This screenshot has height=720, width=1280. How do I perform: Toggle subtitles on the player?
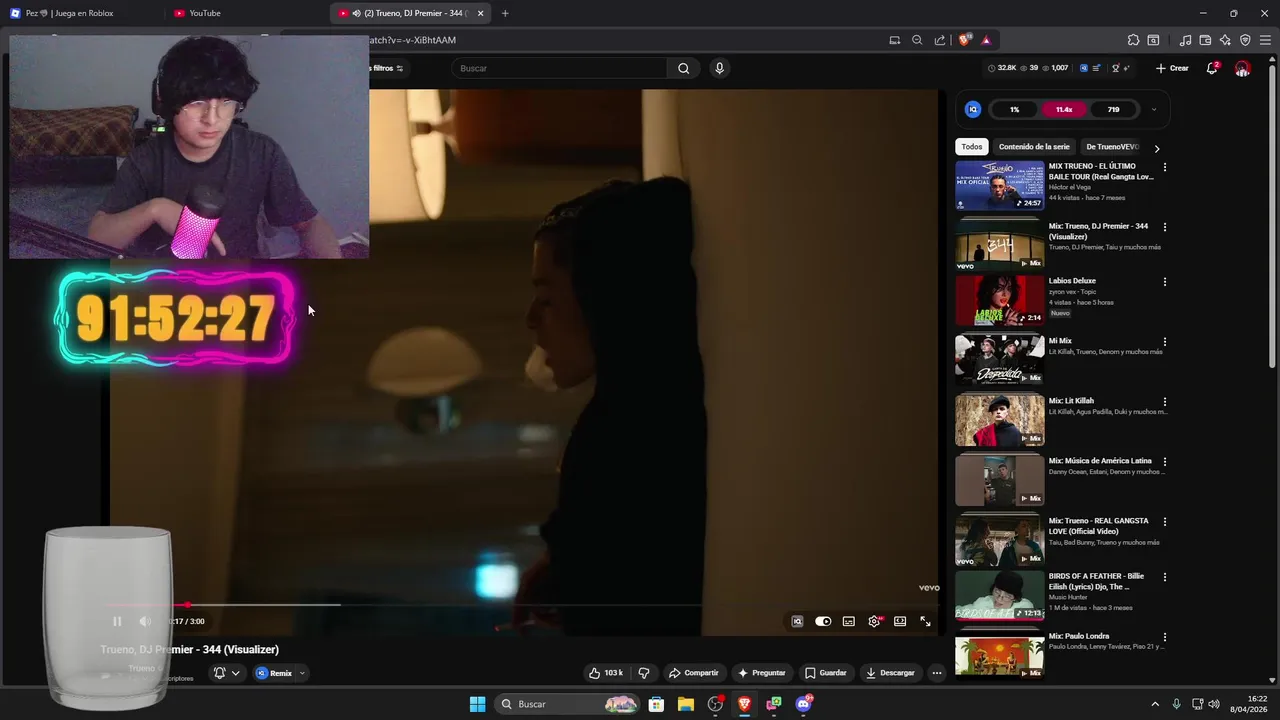[x=849, y=621]
